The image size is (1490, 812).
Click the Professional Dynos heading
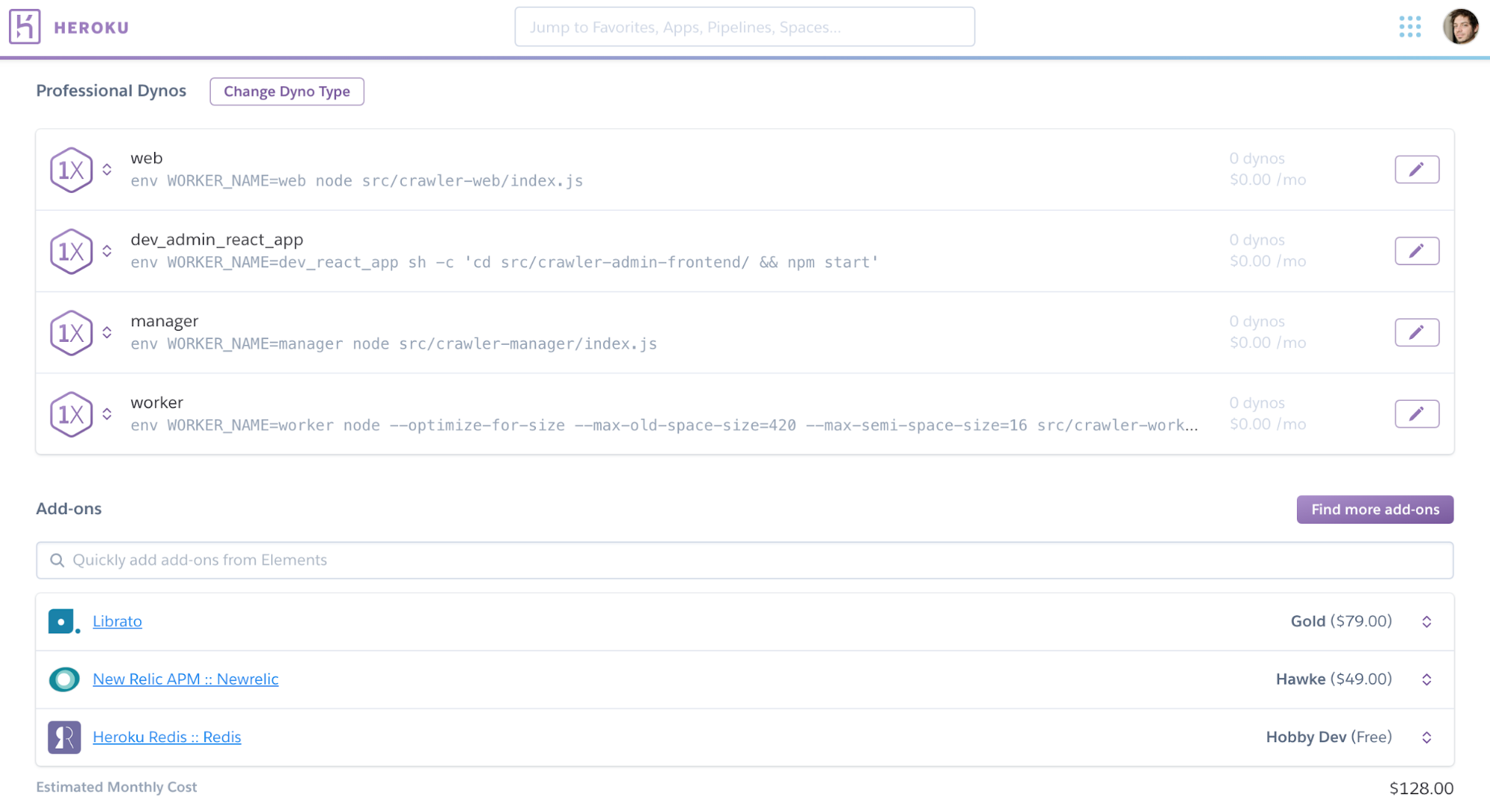point(111,91)
